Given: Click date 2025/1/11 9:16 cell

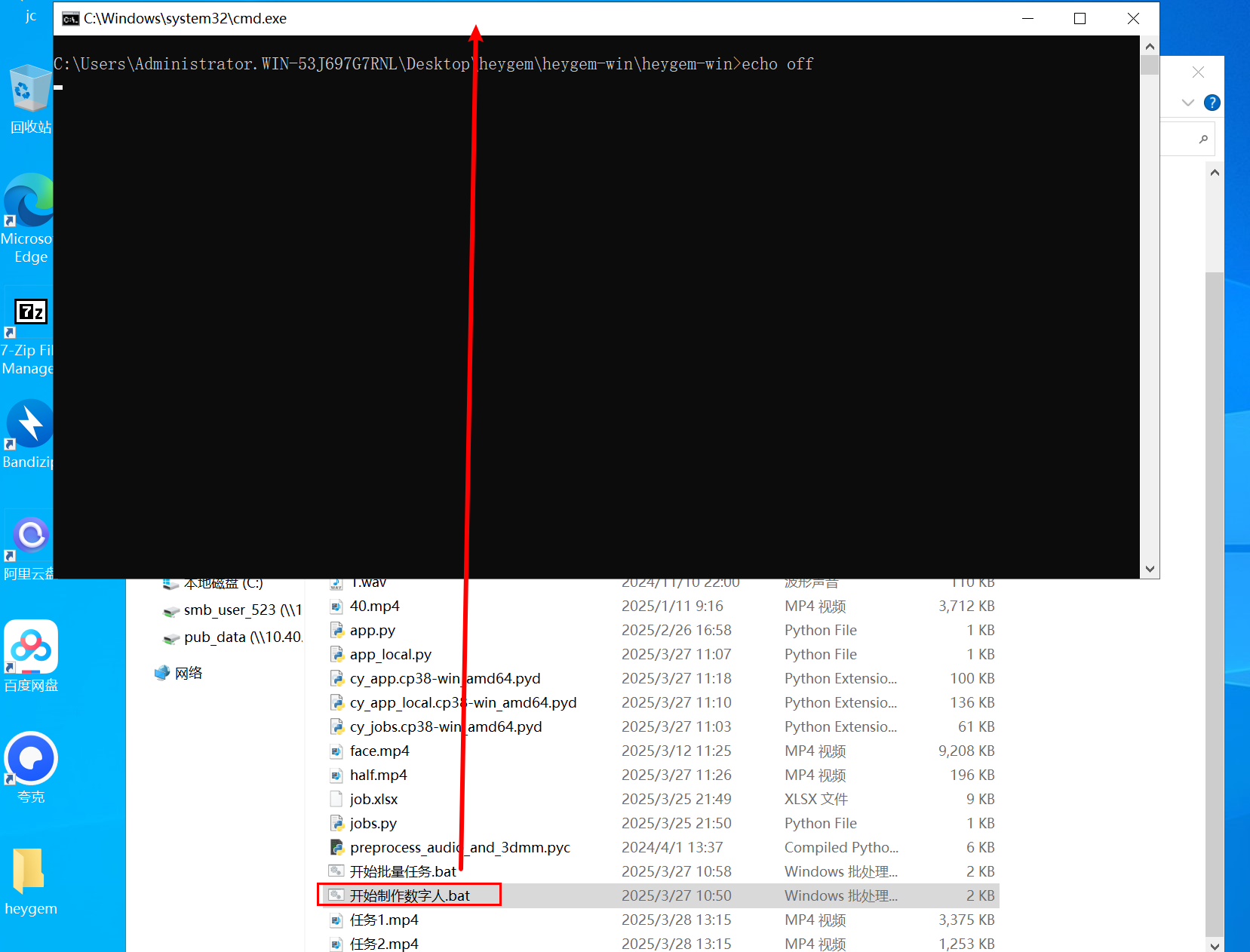Looking at the screenshot, I should 672,607.
